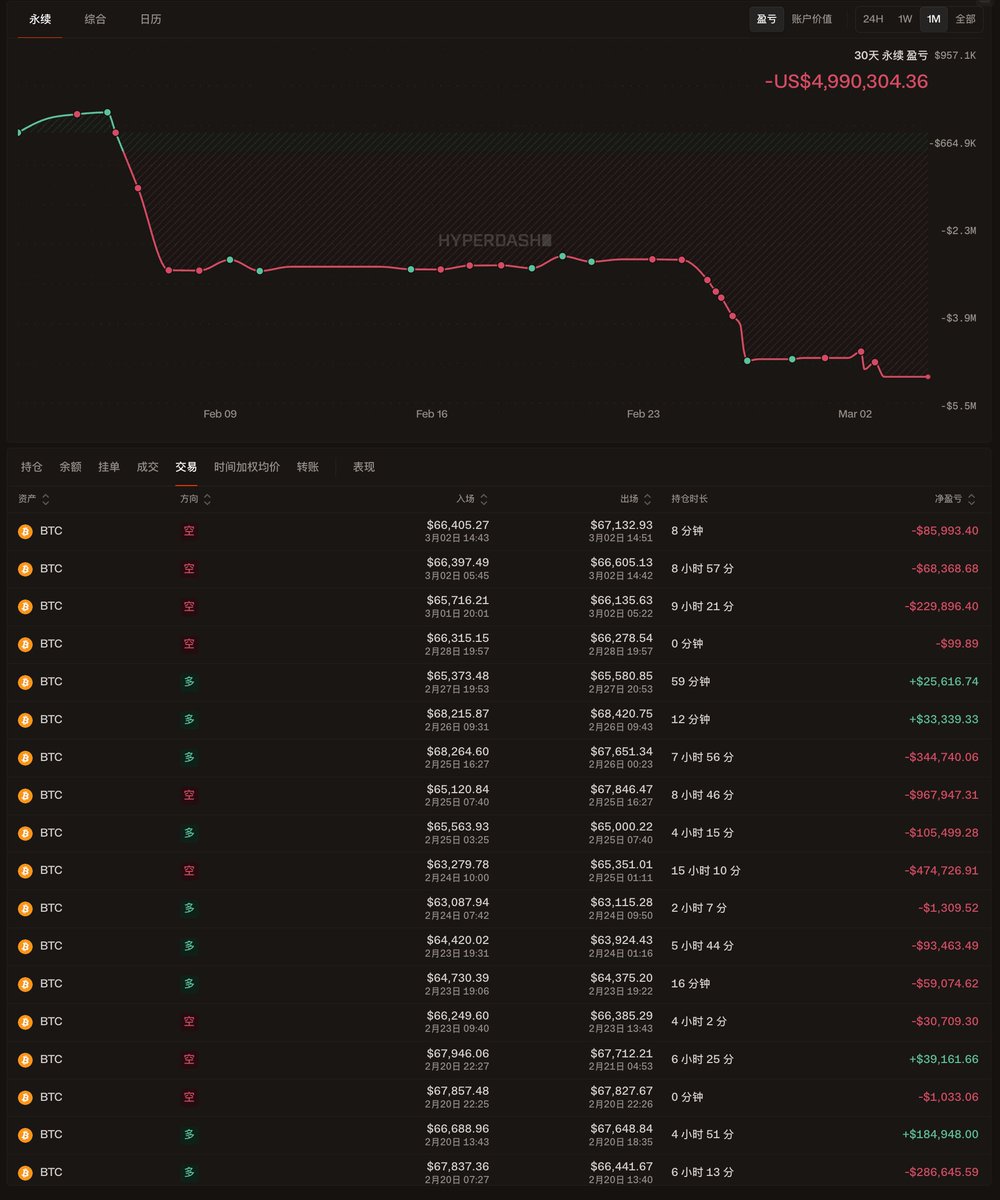
Task: Click the BTC coin icon in the first trade row
Action: pos(25,531)
